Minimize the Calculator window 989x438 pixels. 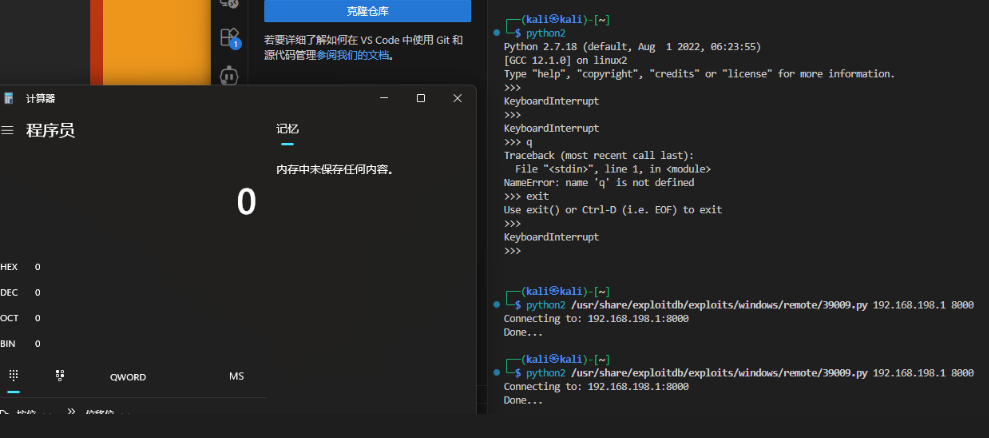384,98
